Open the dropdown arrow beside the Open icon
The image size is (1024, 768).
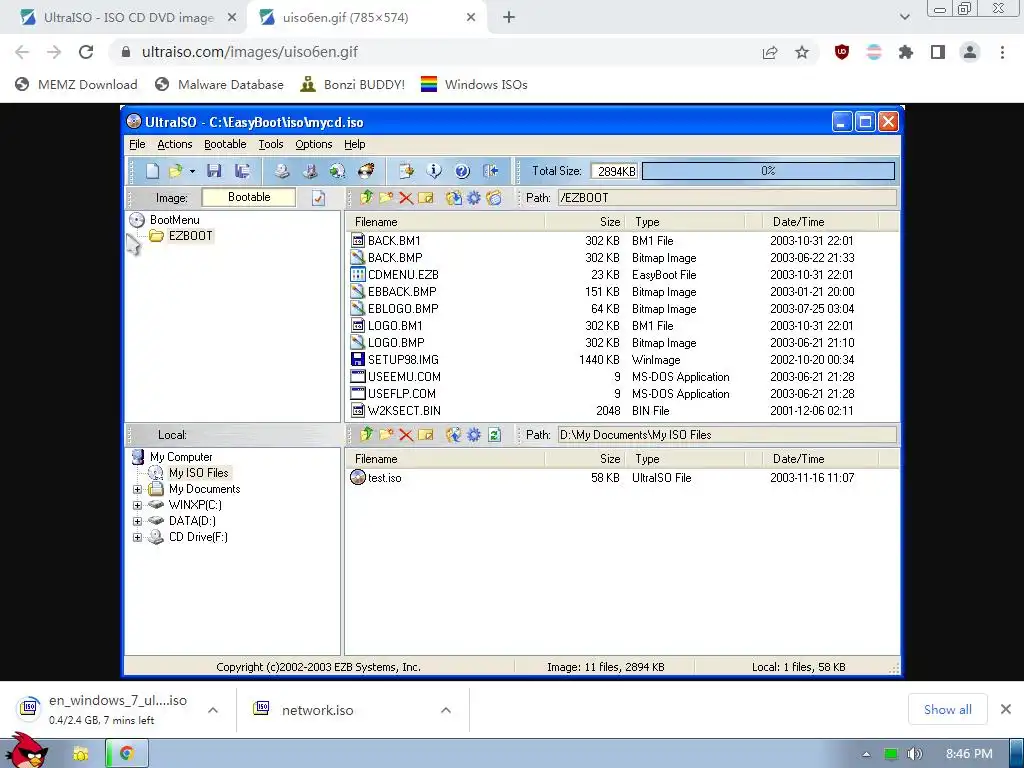pyautogui.click(x=192, y=171)
